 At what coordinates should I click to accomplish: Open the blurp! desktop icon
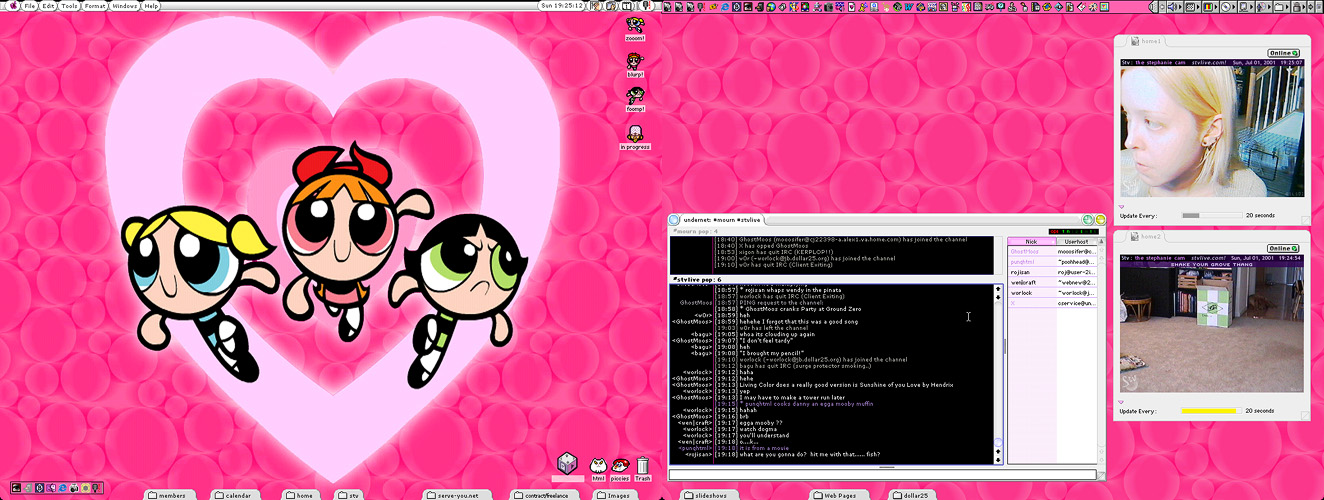tap(634, 62)
